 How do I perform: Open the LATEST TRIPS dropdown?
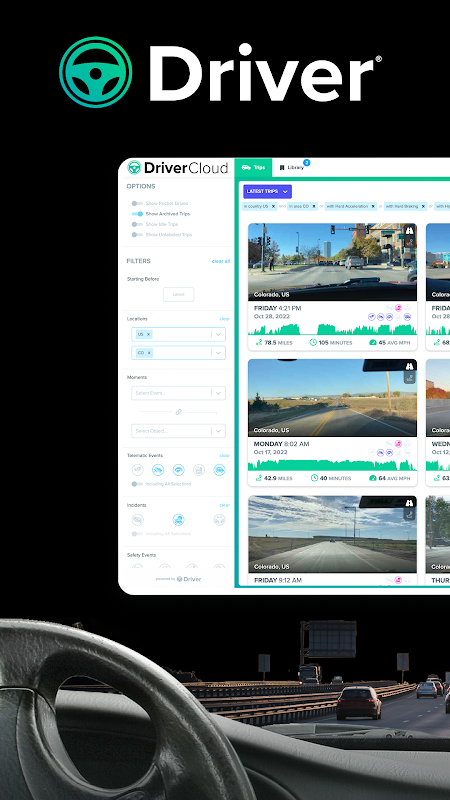pos(267,191)
